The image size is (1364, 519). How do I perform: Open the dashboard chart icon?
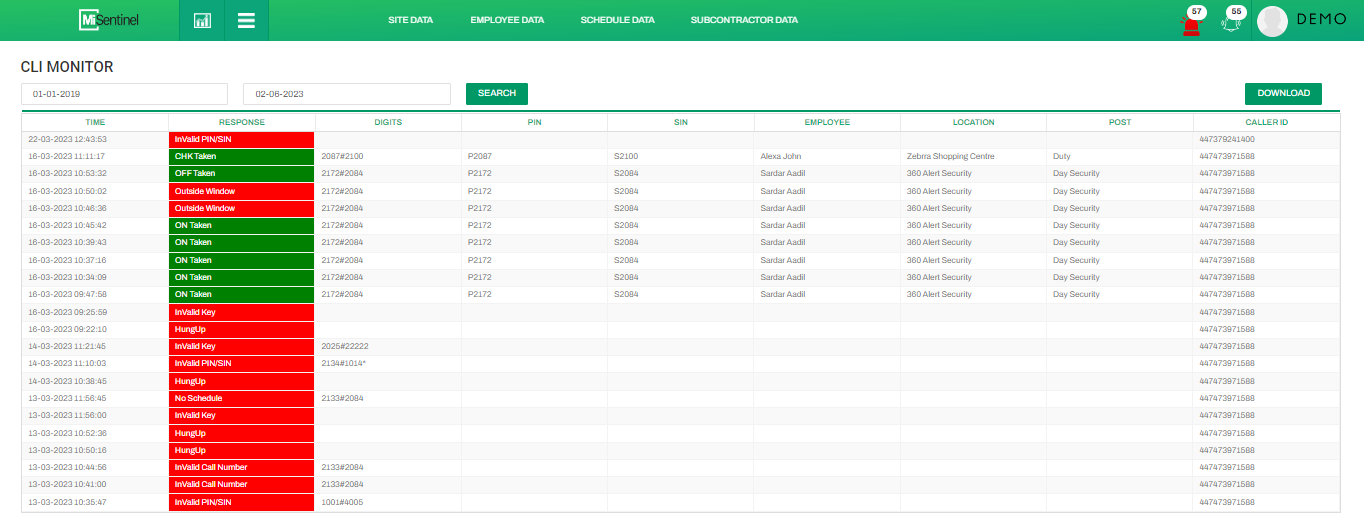(x=202, y=20)
